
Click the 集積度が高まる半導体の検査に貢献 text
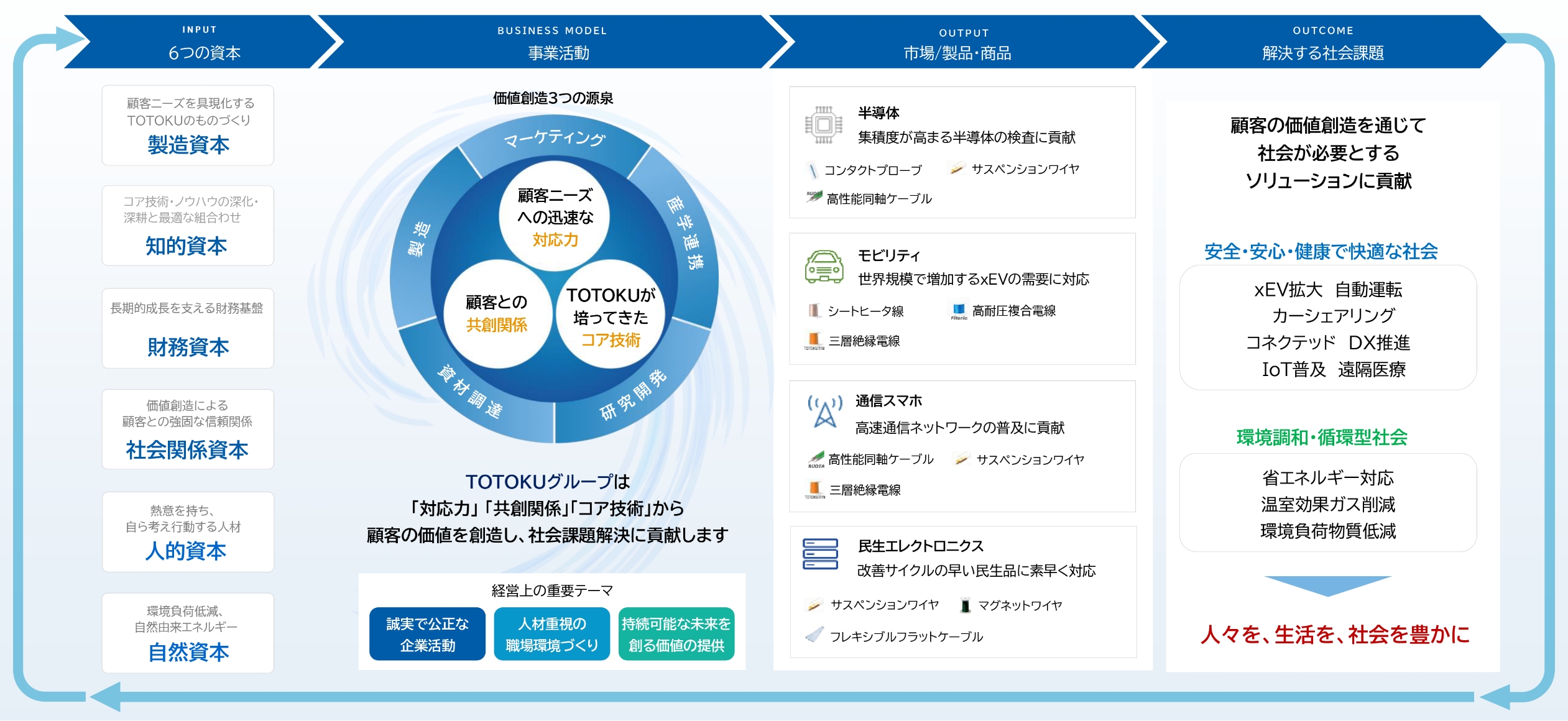[x=967, y=137]
